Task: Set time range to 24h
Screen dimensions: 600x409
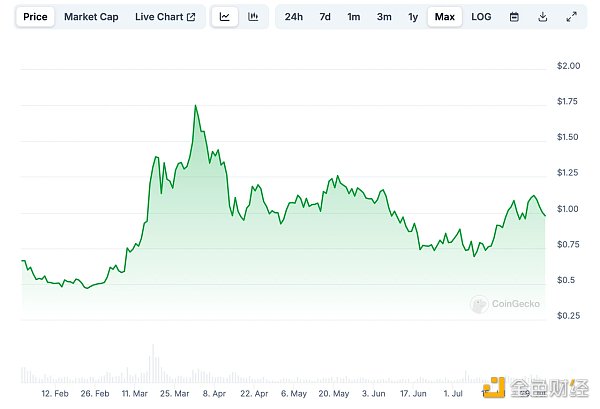Action: [294, 17]
